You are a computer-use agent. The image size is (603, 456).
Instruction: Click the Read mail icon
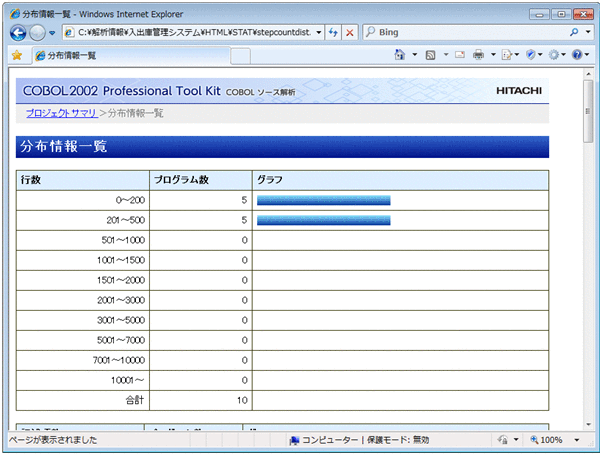click(x=459, y=55)
